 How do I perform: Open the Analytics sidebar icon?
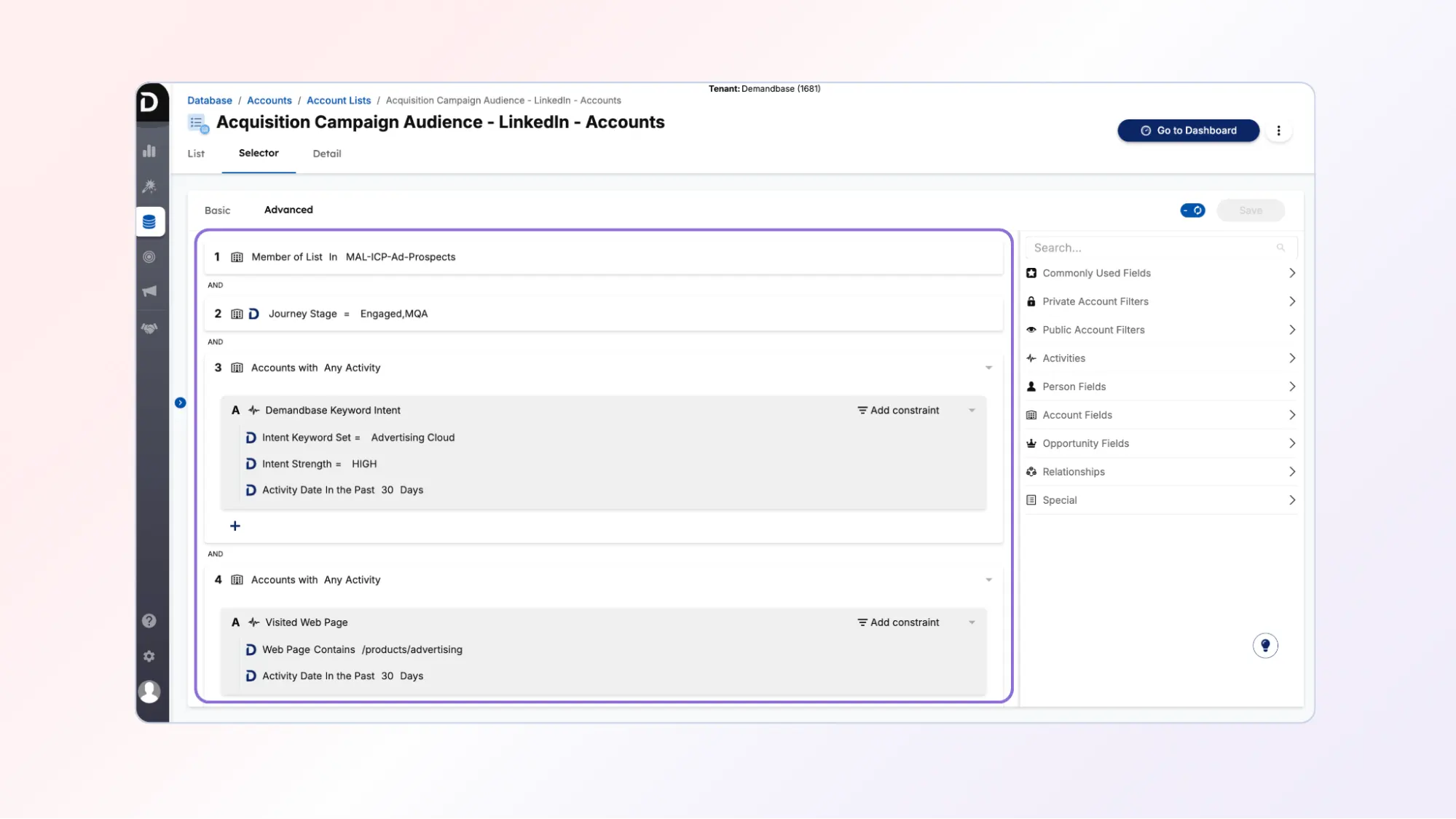click(150, 151)
